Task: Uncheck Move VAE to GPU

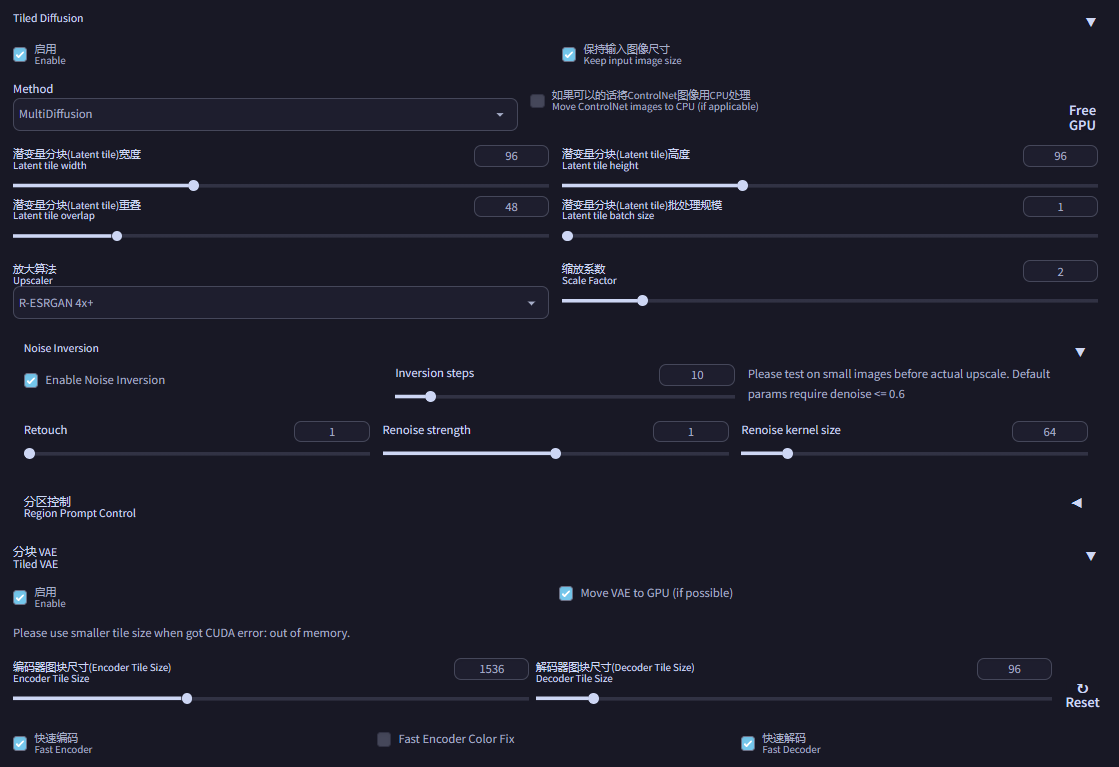Action: click(566, 593)
